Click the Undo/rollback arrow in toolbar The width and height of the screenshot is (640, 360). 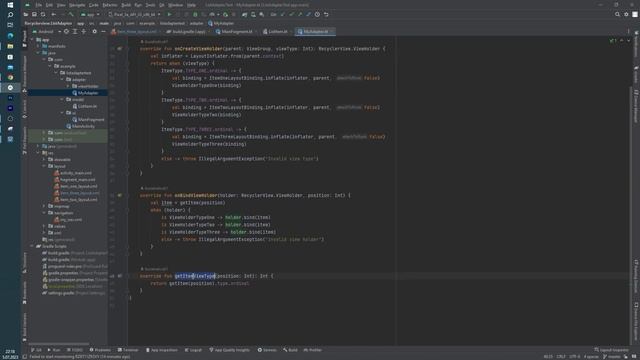(x=326, y=14)
